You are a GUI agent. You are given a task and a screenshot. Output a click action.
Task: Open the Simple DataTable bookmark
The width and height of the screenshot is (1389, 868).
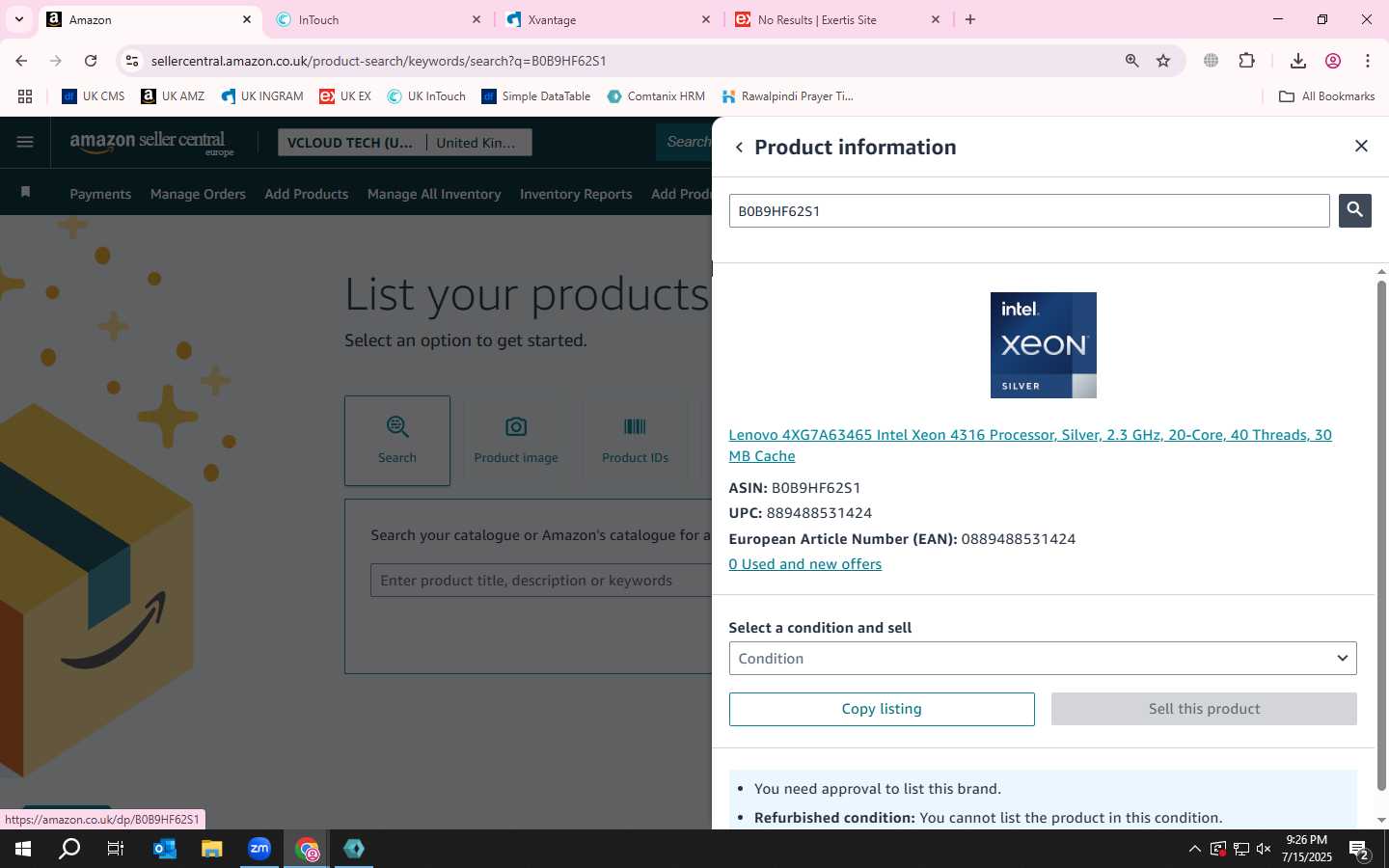click(536, 96)
